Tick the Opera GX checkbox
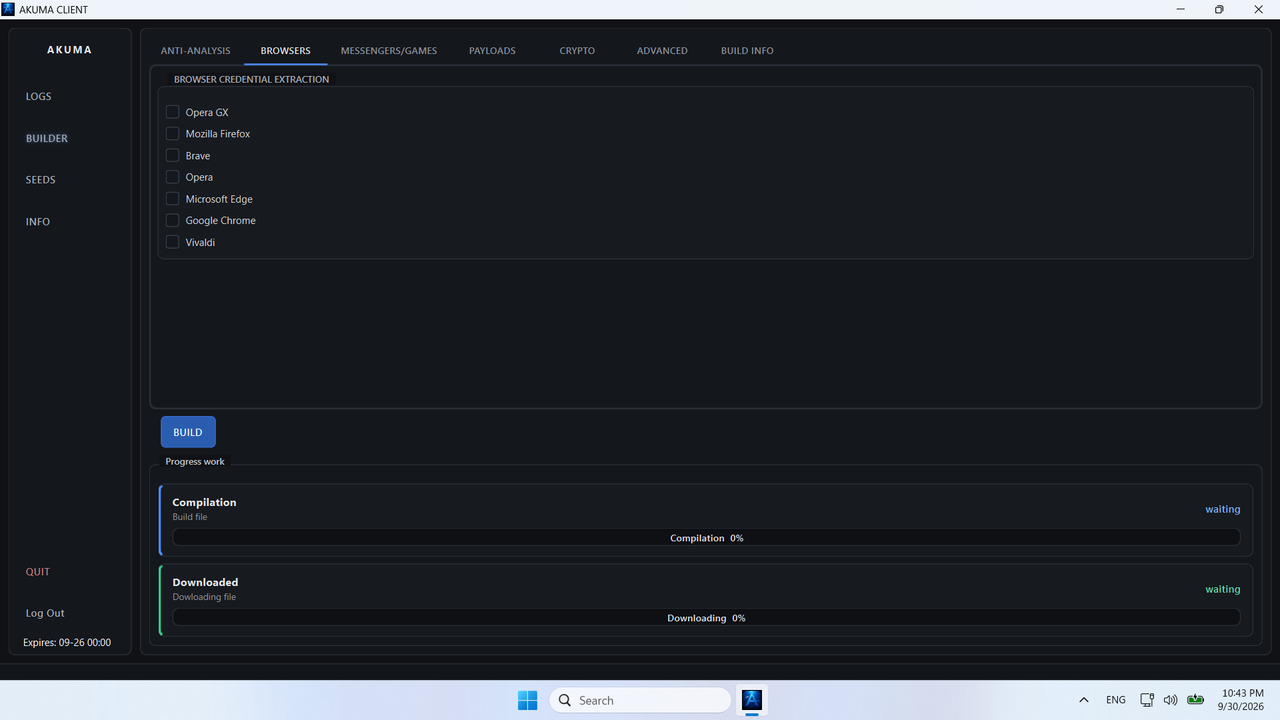1280x720 pixels. pos(172,112)
